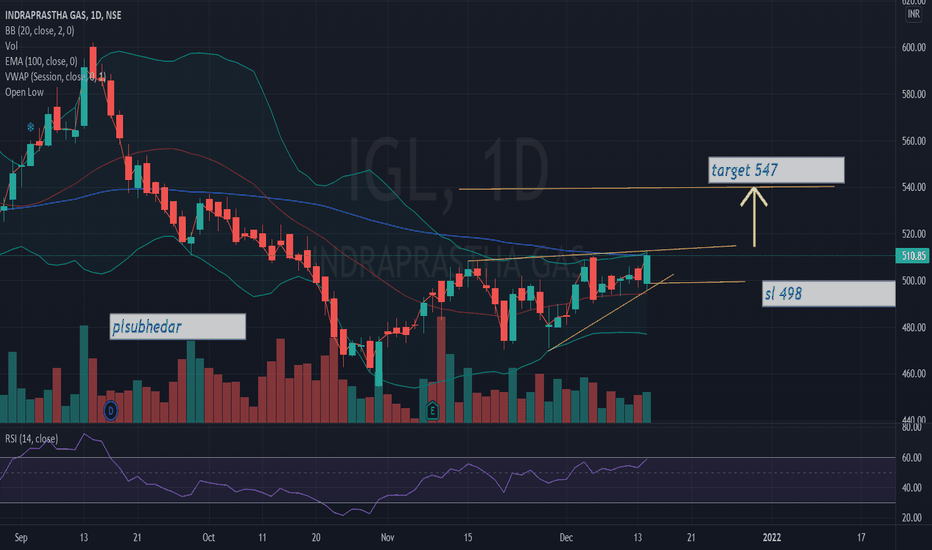
Task: Click the BB (20, close, 2, 0) indicator label
Action: point(40,30)
